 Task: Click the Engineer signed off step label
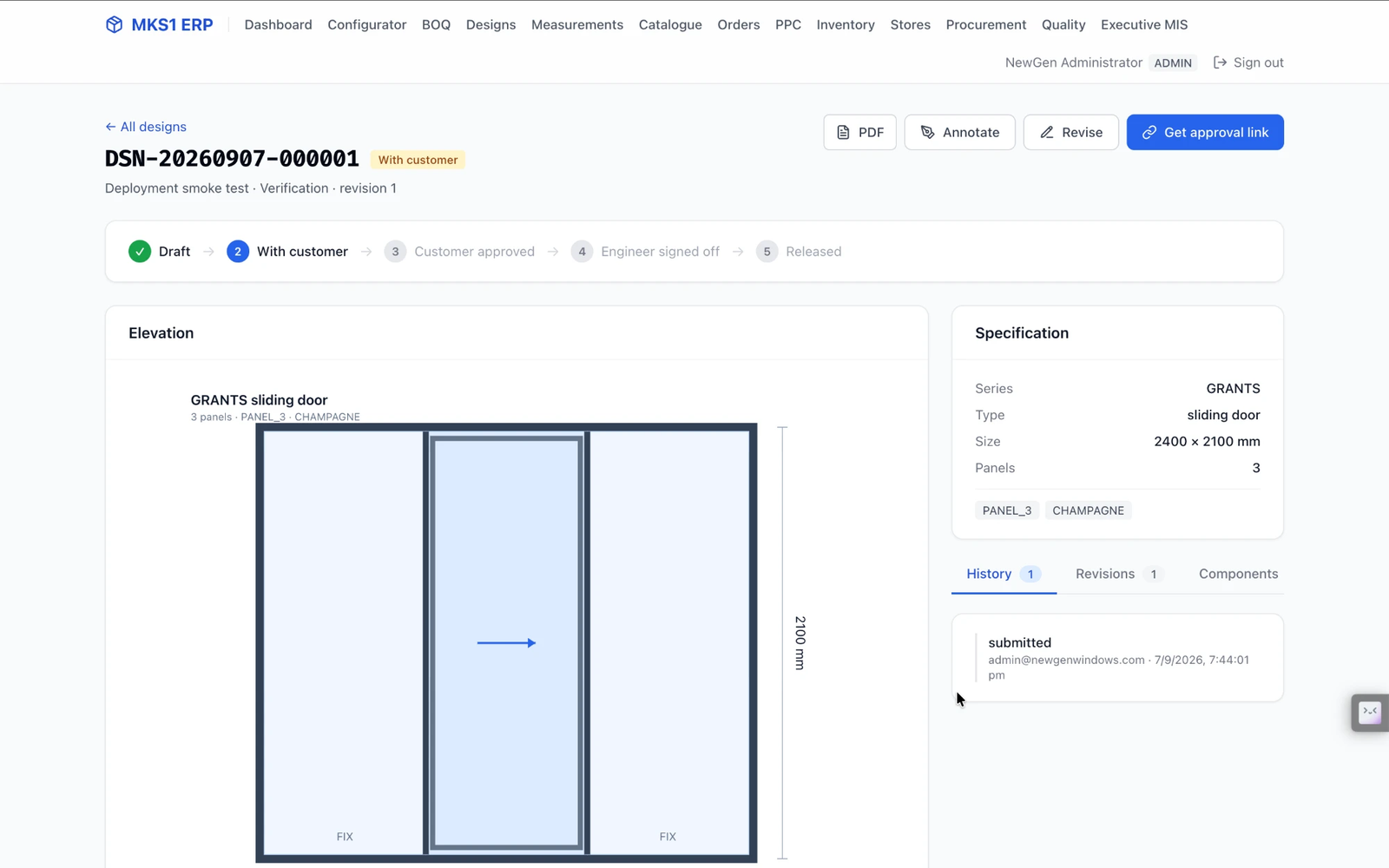click(x=660, y=252)
